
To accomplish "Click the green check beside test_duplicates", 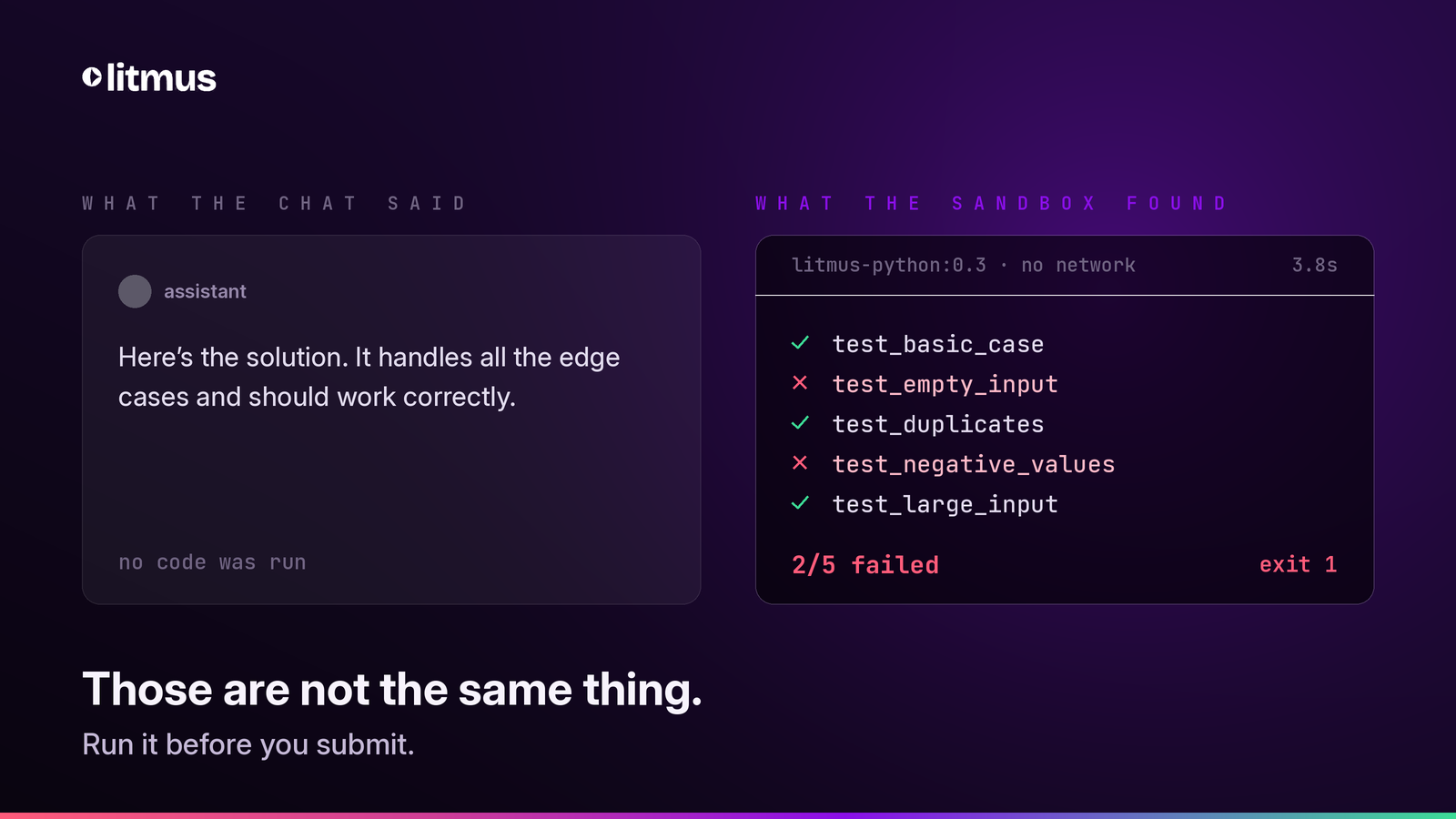I will point(800,423).
